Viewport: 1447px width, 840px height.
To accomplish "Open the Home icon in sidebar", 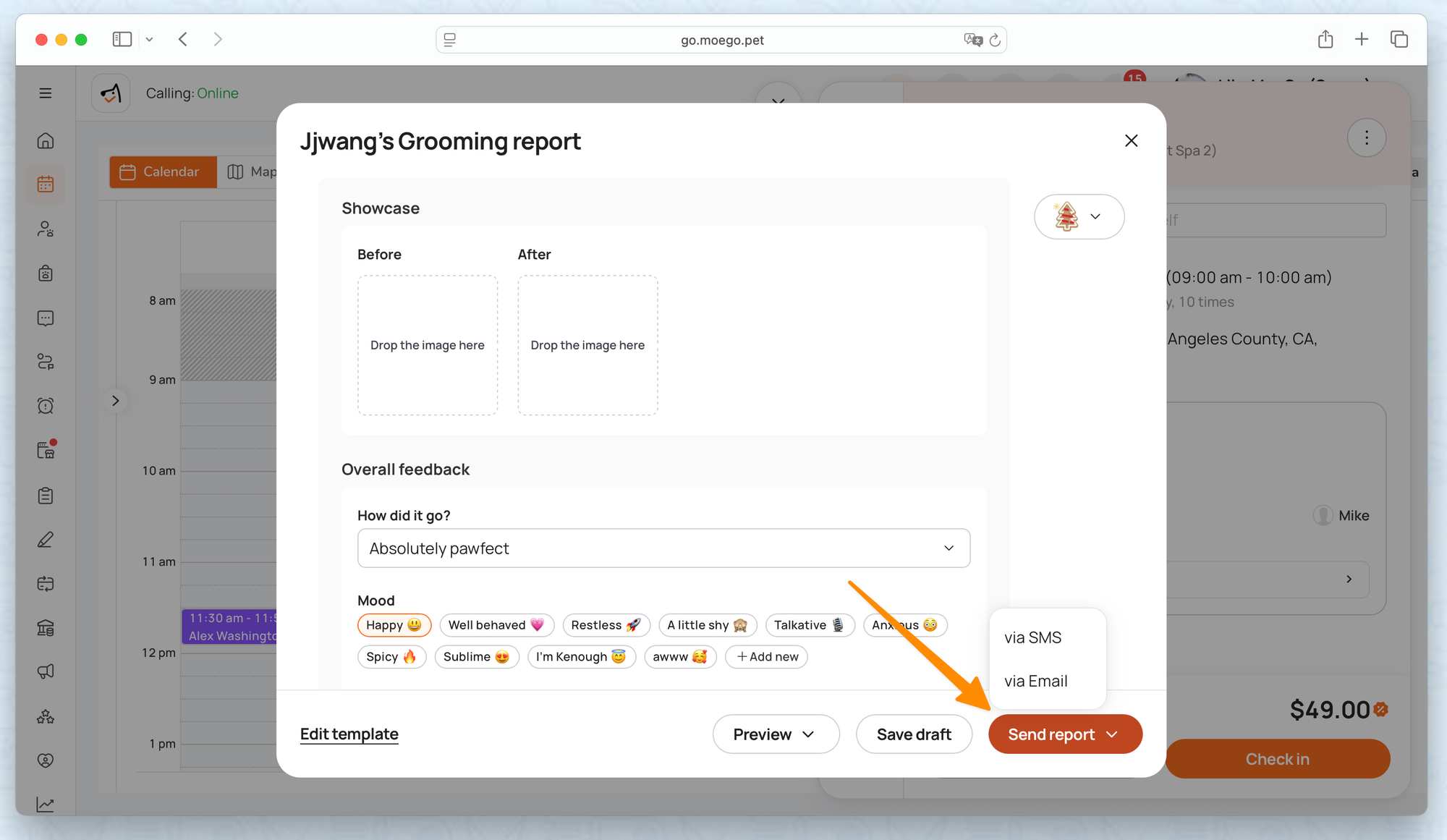I will pyautogui.click(x=46, y=140).
